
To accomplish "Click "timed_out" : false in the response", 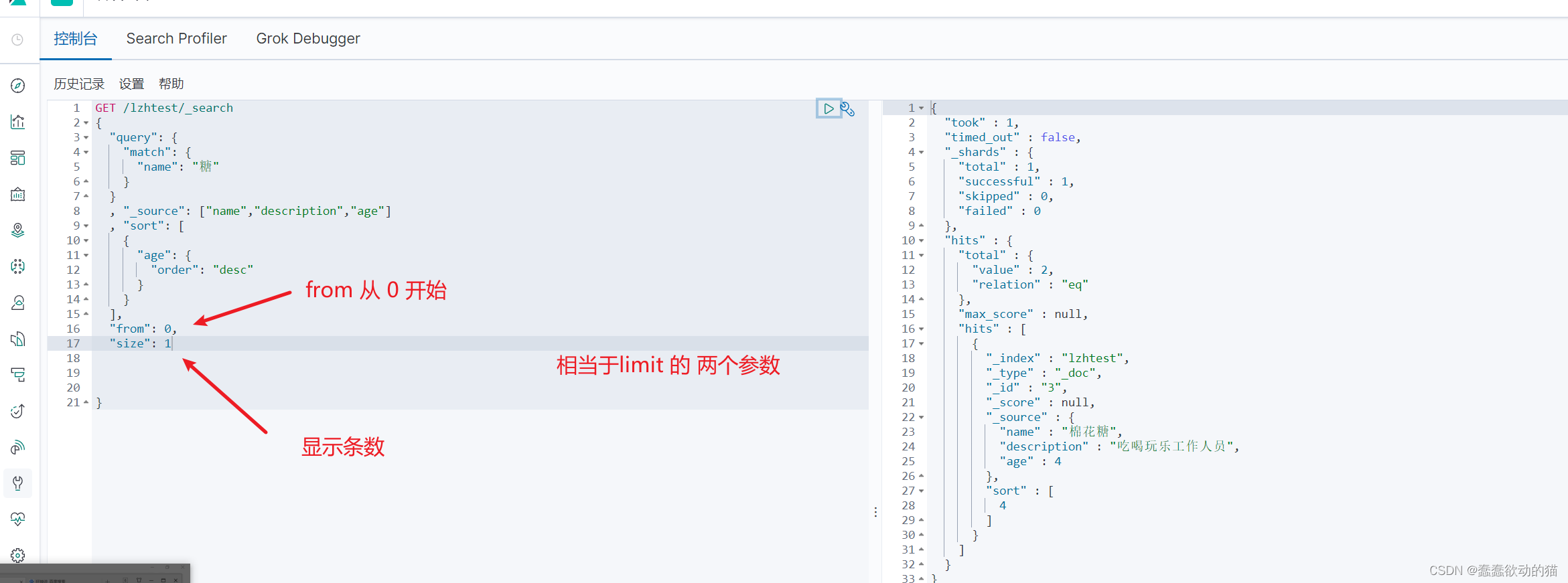I will click(1012, 137).
